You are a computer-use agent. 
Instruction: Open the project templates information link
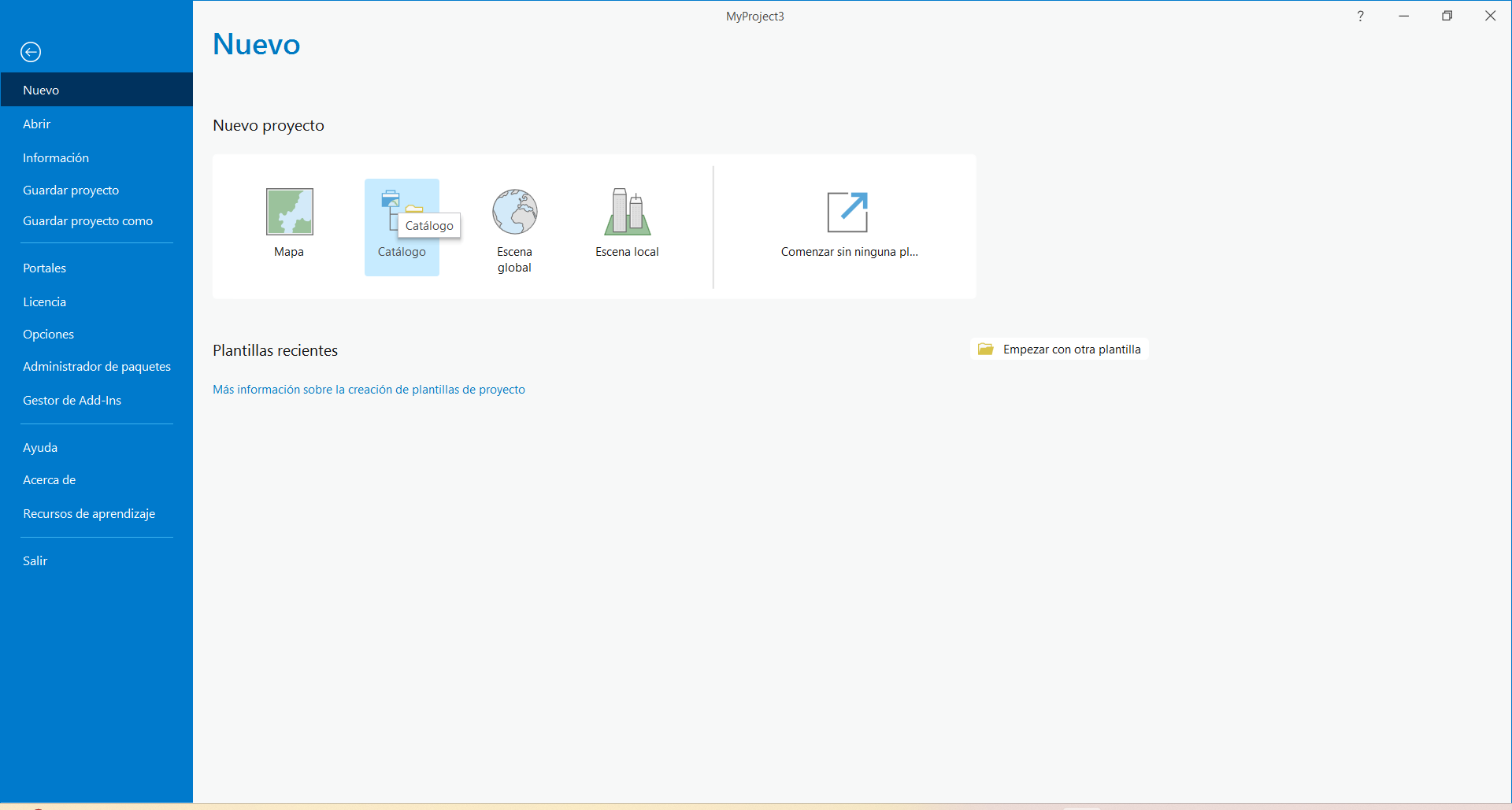pos(369,390)
